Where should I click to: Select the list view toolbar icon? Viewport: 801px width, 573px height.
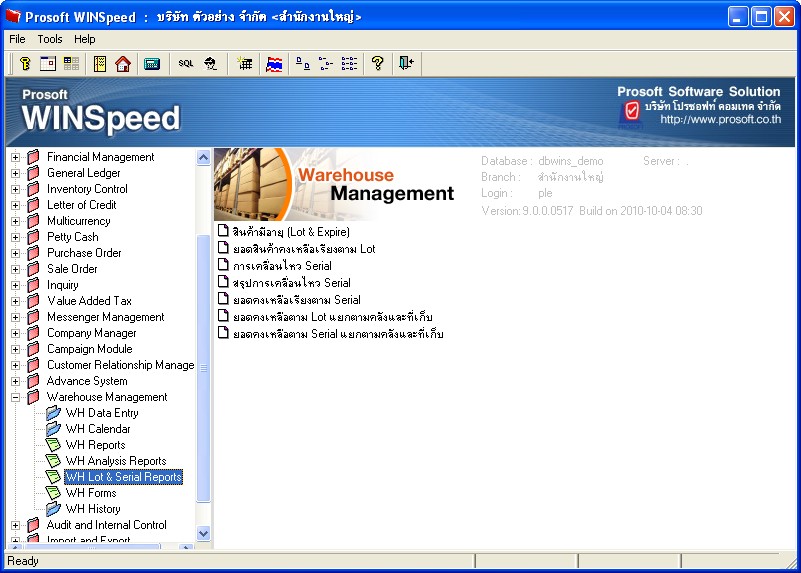tap(349, 64)
